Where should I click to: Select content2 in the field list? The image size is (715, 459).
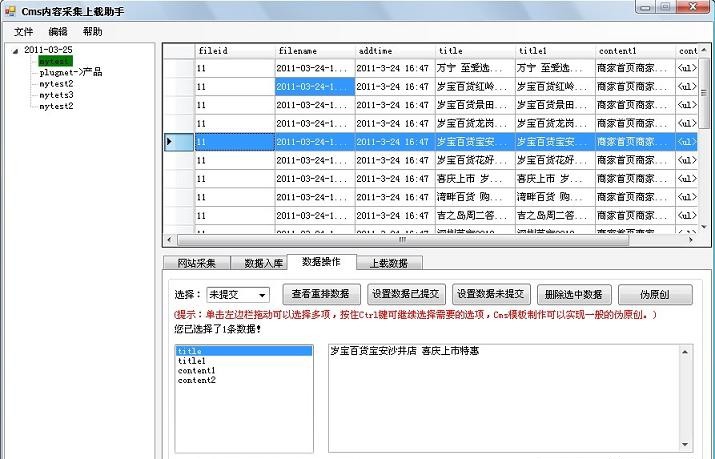click(x=244, y=380)
